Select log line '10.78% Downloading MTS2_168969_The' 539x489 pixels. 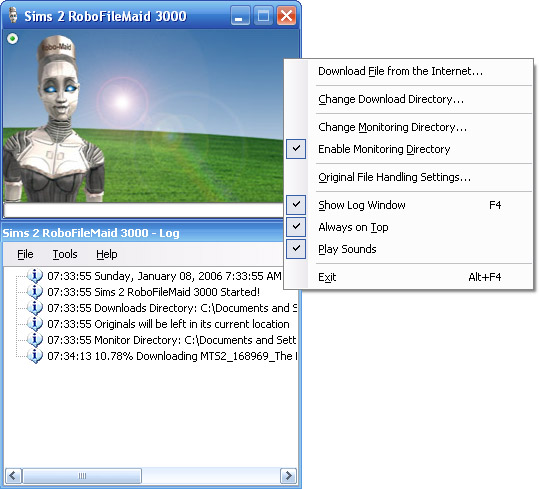[172, 356]
